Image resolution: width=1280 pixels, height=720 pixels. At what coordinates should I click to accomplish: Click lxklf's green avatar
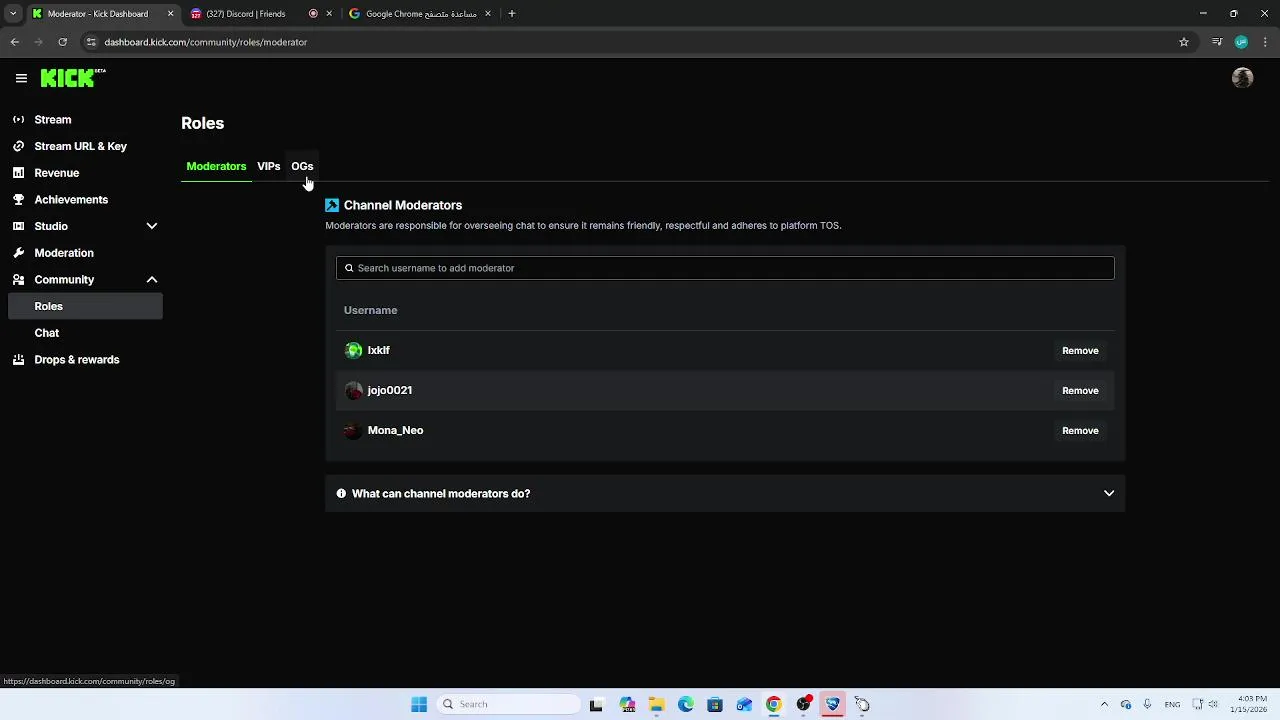[353, 350]
